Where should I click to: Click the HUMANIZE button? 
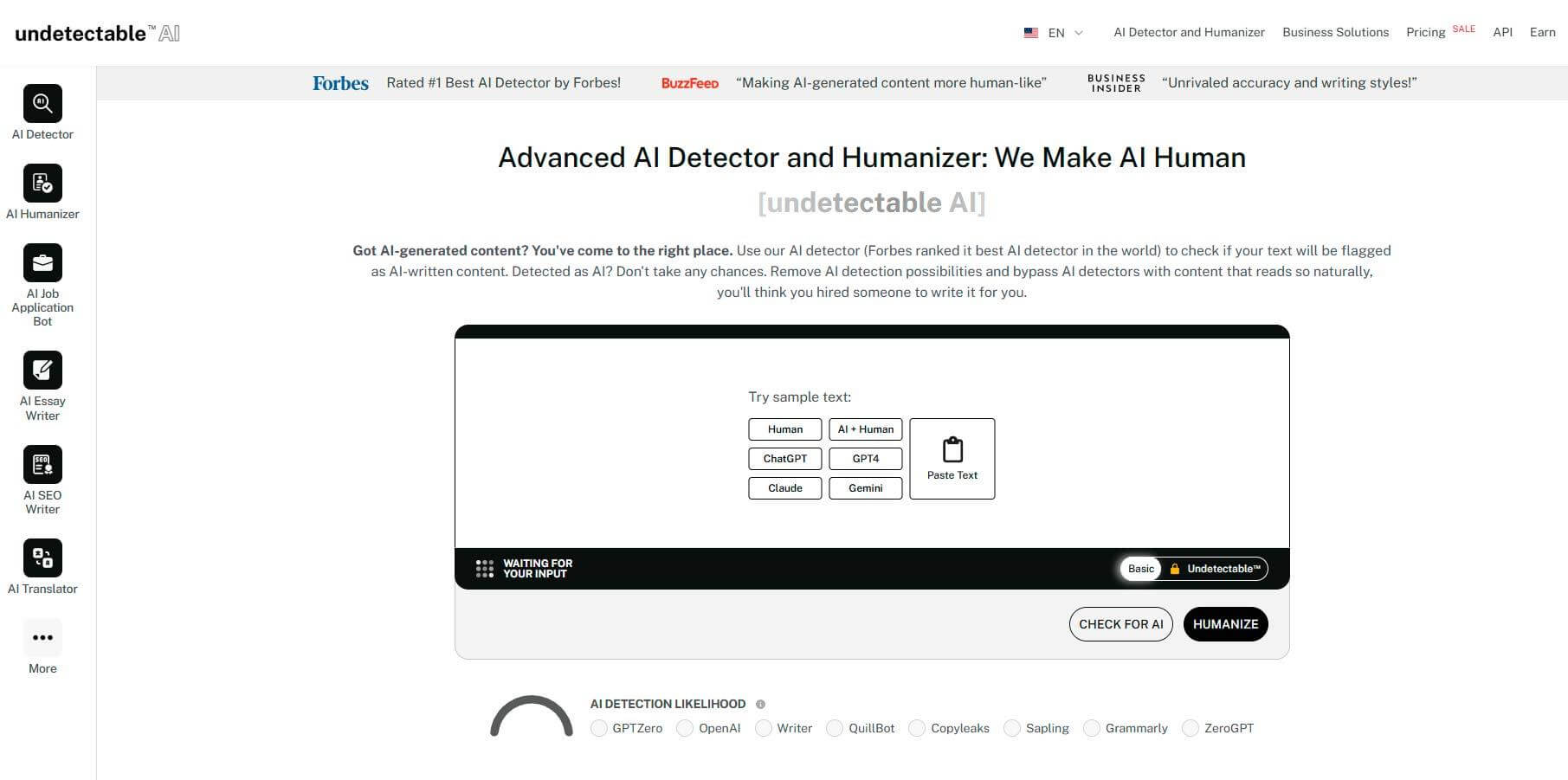1225,624
